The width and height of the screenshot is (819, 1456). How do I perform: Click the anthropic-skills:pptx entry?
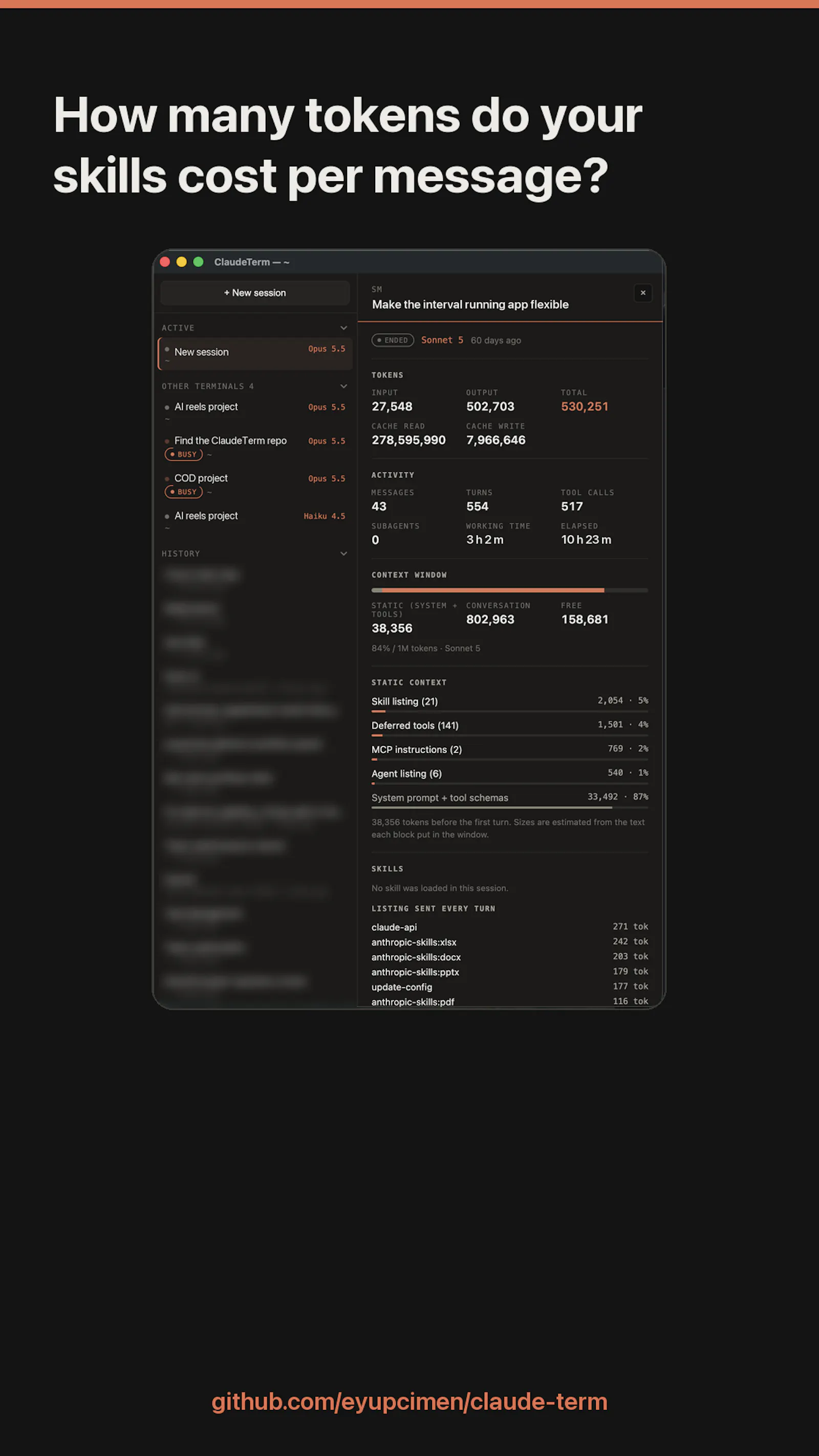[x=510, y=972]
